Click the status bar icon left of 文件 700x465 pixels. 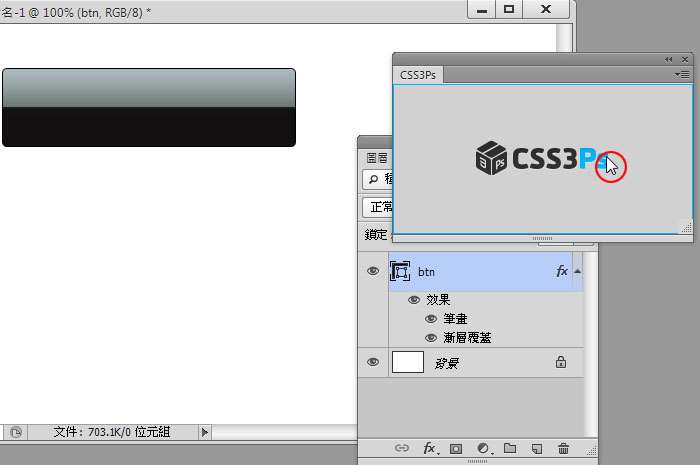(15, 432)
